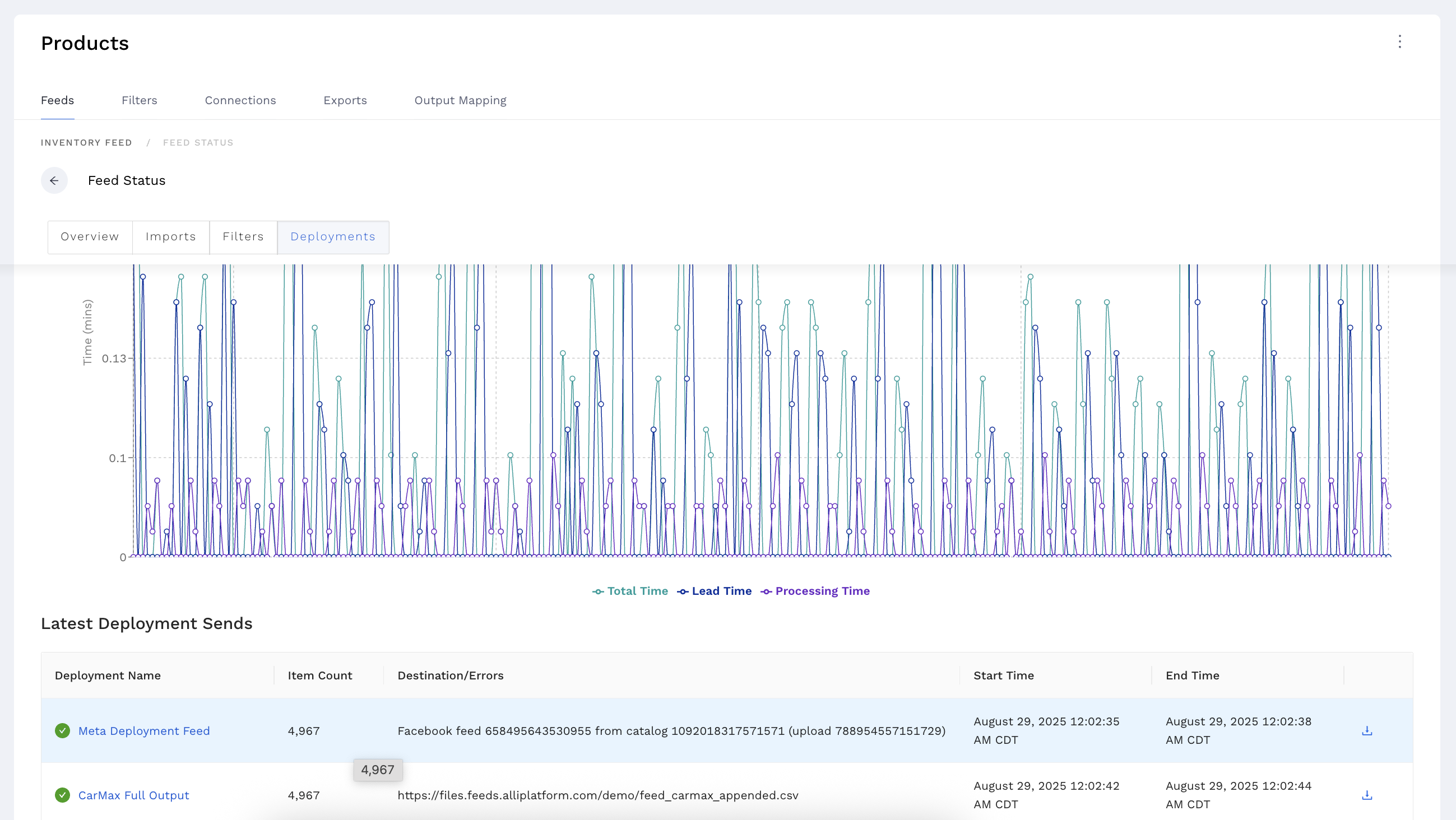
Task: Open the Meta Deployment Feed link
Action: [143, 730]
